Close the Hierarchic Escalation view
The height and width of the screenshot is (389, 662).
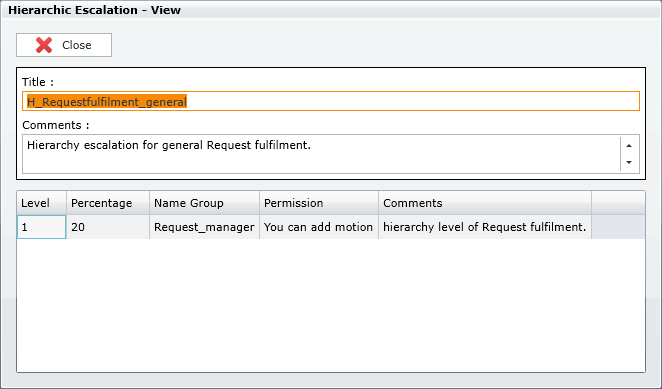click(64, 45)
